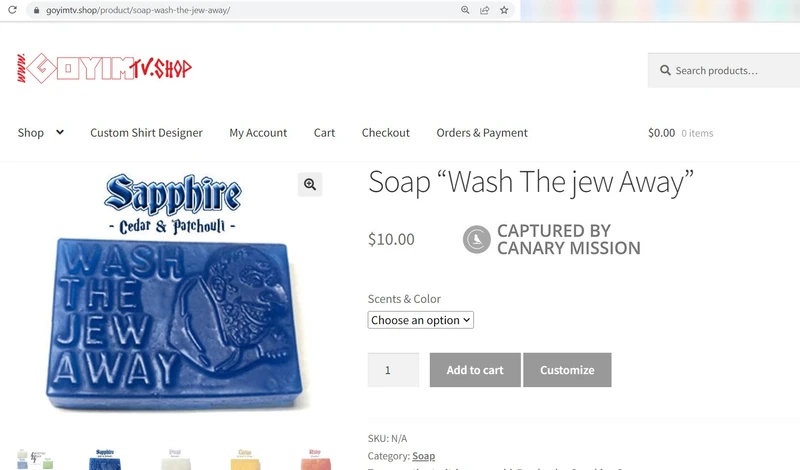Go to My Account menu item

[x=258, y=133]
